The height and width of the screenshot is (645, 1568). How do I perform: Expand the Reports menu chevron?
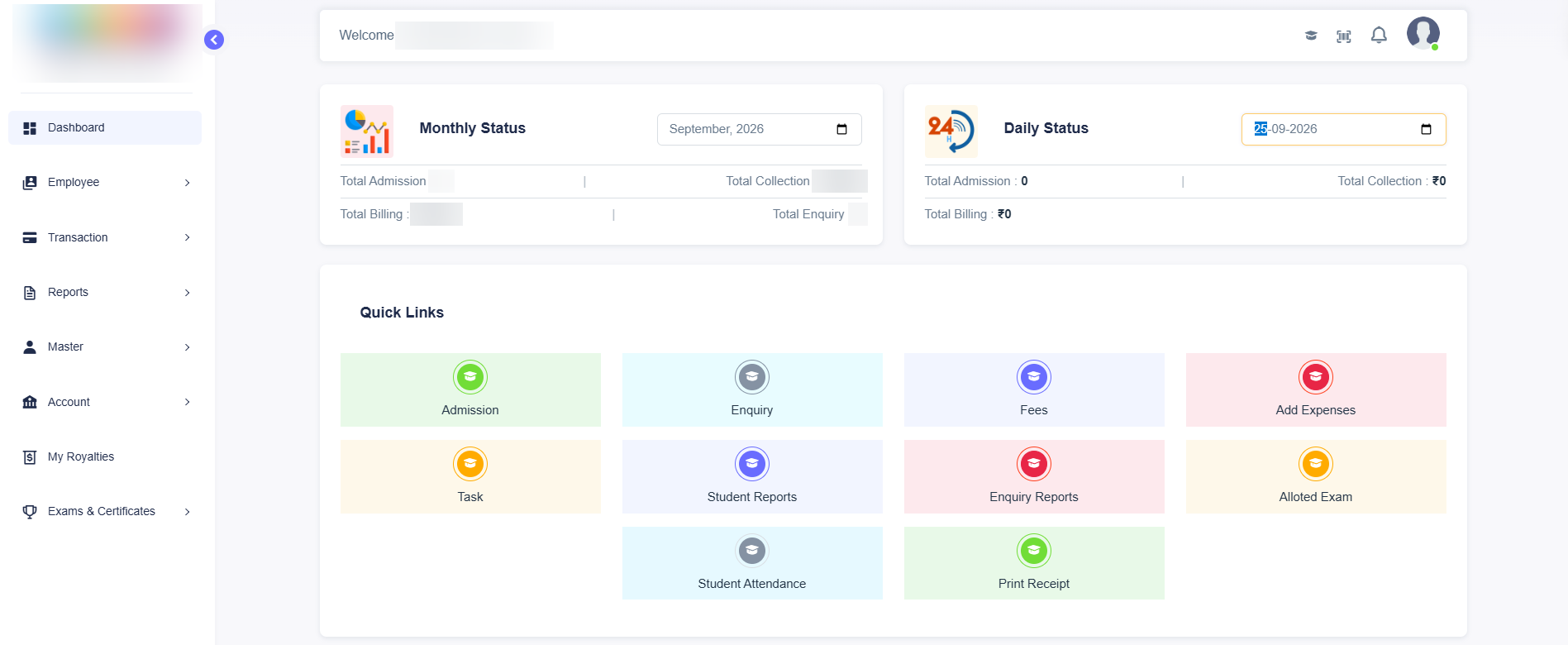pyautogui.click(x=188, y=293)
